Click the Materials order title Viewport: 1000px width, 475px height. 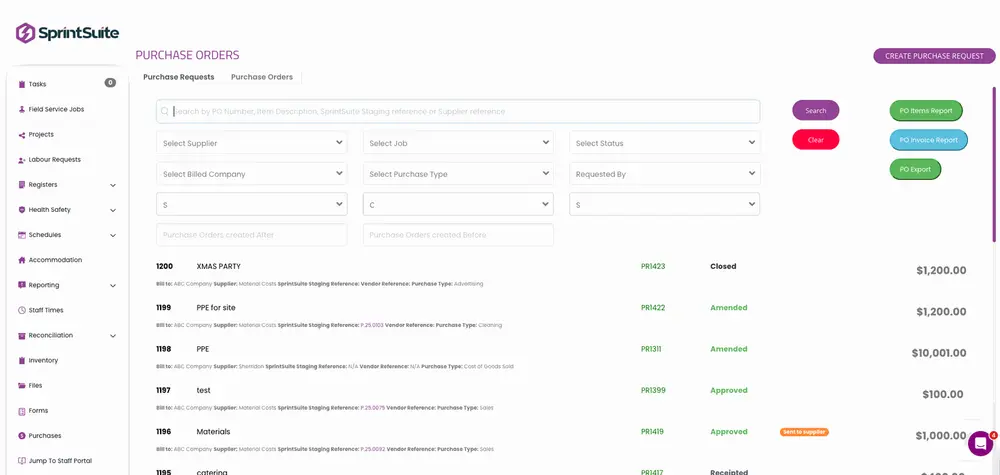[214, 432]
